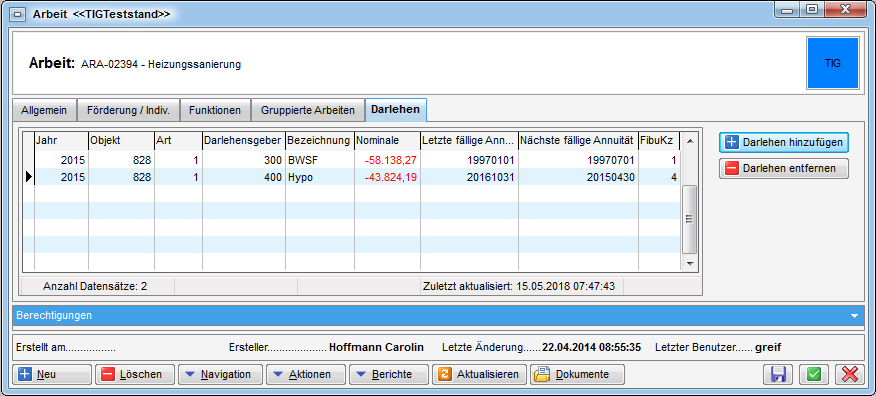Select the Darlehen tab
Image resolution: width=876 pixels, height=396 pixels.
[x=396, y=109]
